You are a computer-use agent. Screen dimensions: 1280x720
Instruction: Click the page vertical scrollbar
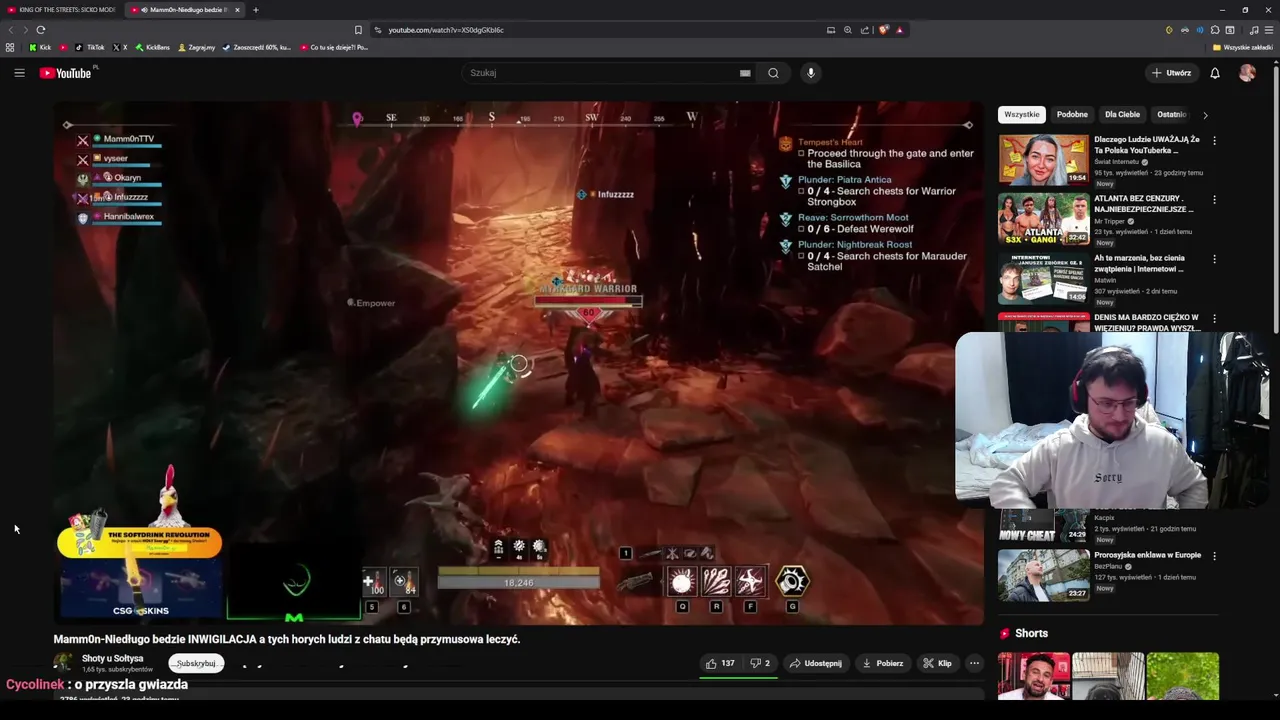click(x=1276, y=200)
